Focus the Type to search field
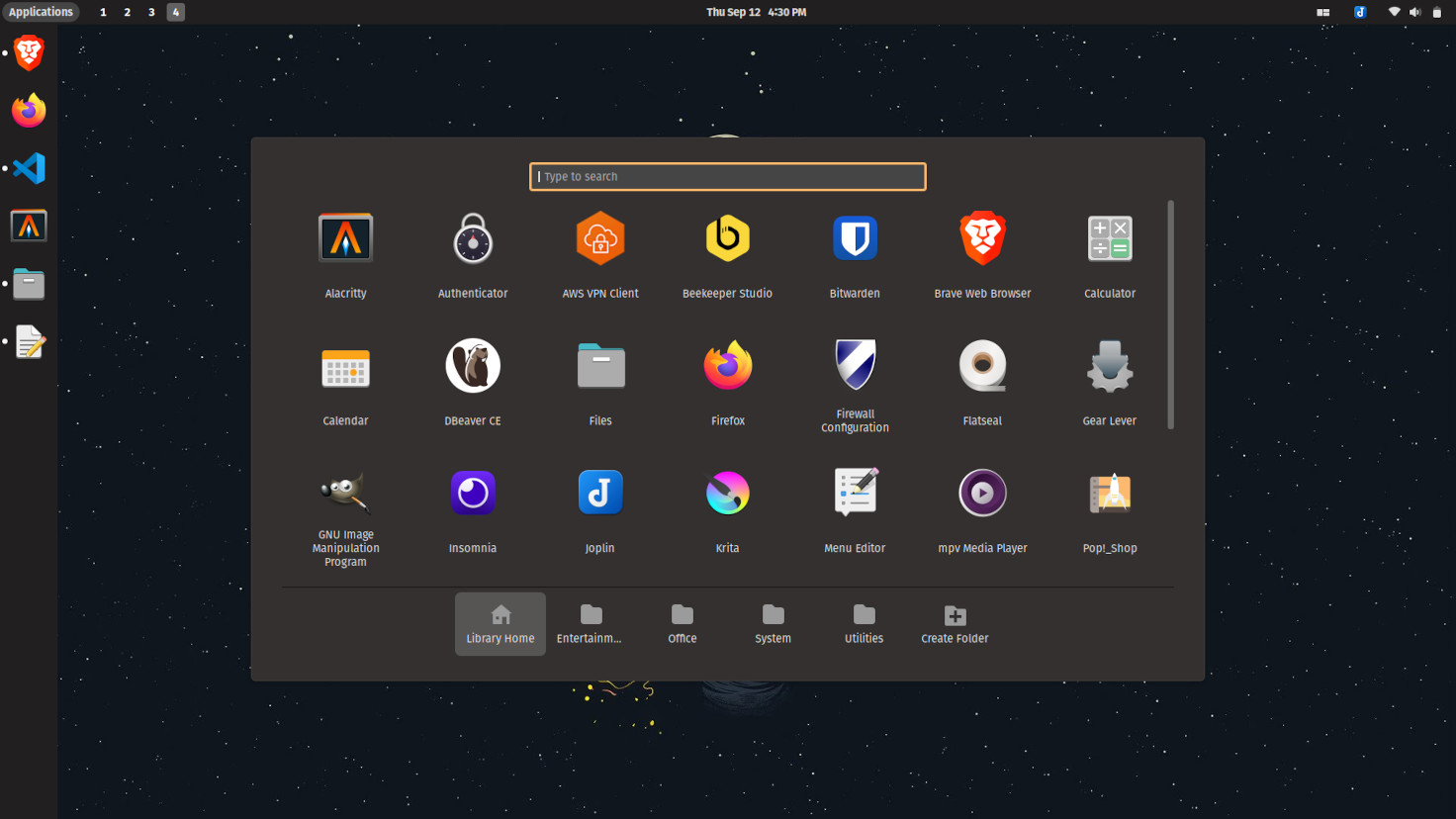 pos(728,177)
